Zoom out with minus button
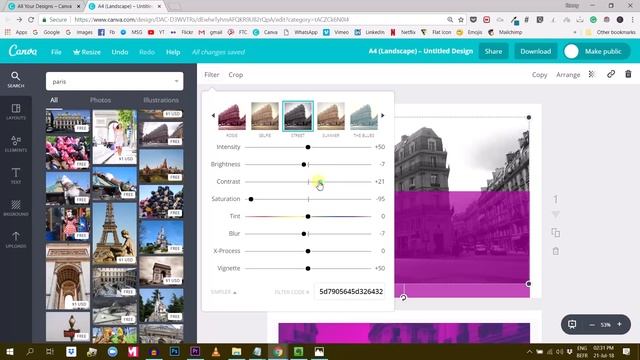640x360 pixels. click(592, 324)
